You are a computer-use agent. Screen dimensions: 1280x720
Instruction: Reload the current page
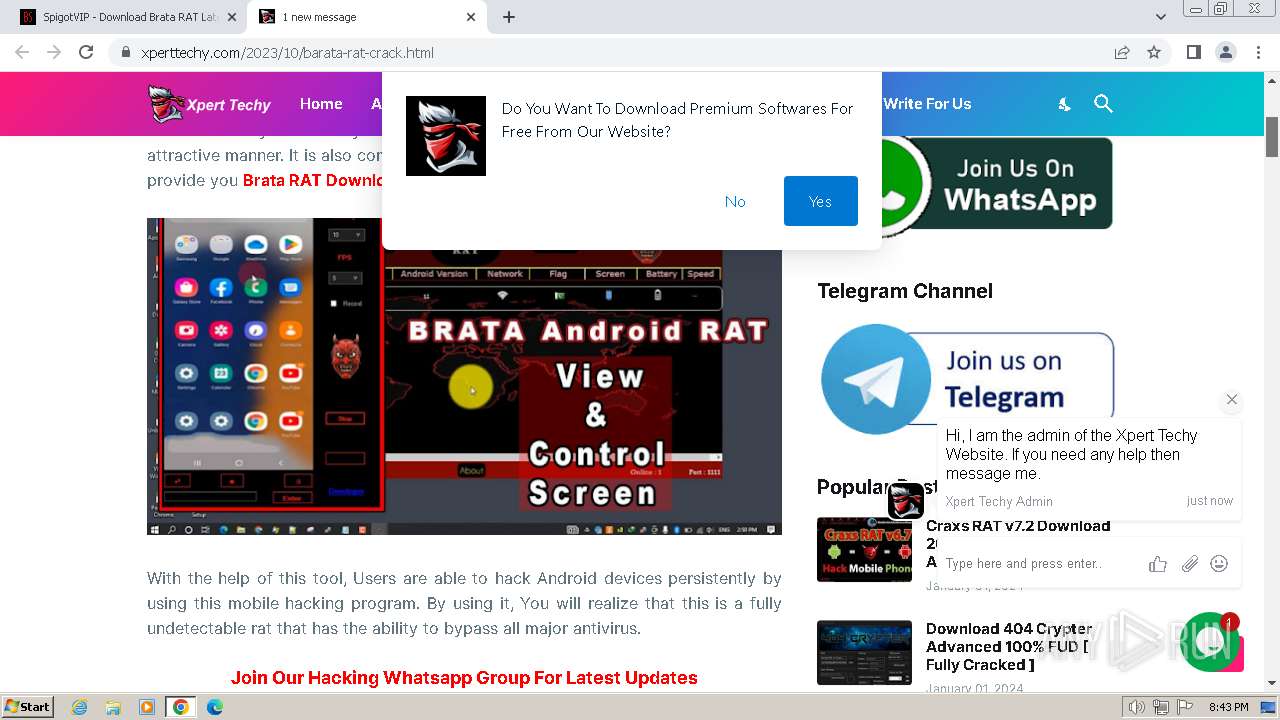point(86,52)
